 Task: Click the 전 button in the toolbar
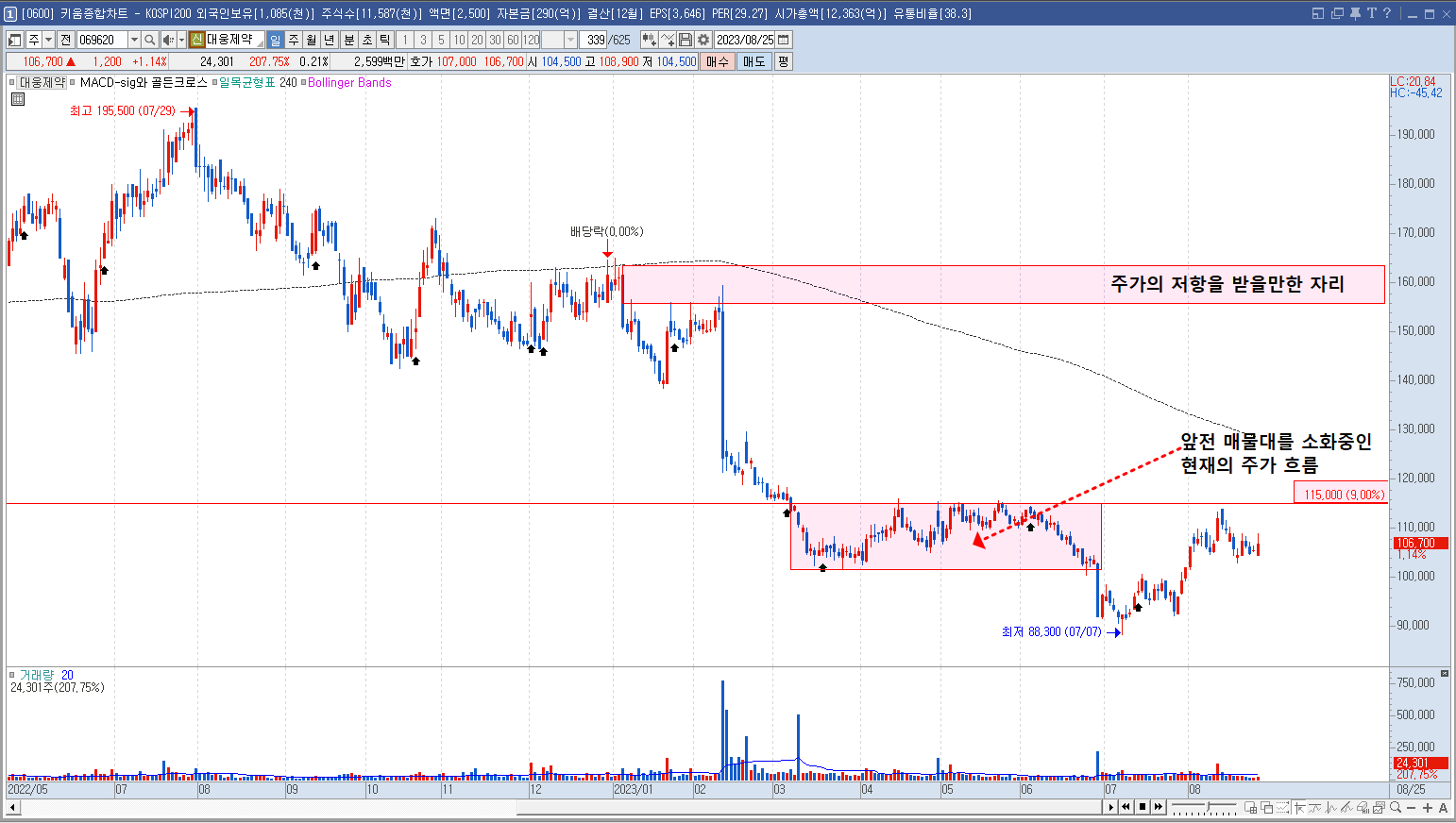coord(65,40)
